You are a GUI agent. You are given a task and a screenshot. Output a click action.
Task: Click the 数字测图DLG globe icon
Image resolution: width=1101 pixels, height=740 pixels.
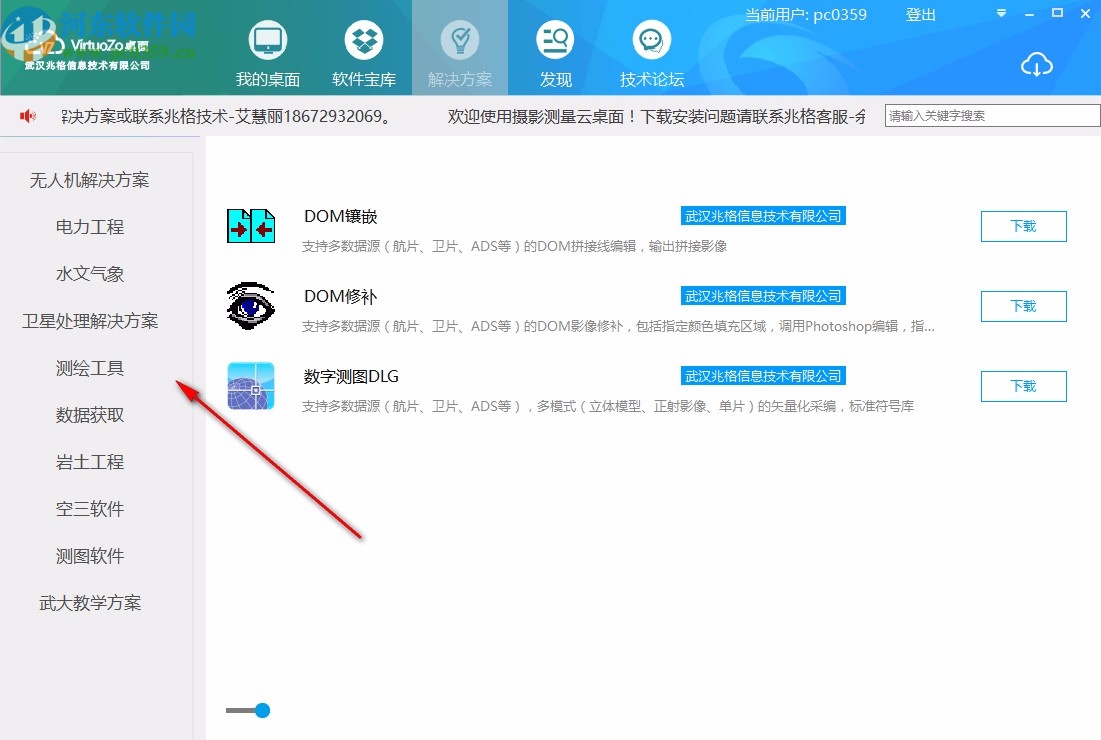250,385
